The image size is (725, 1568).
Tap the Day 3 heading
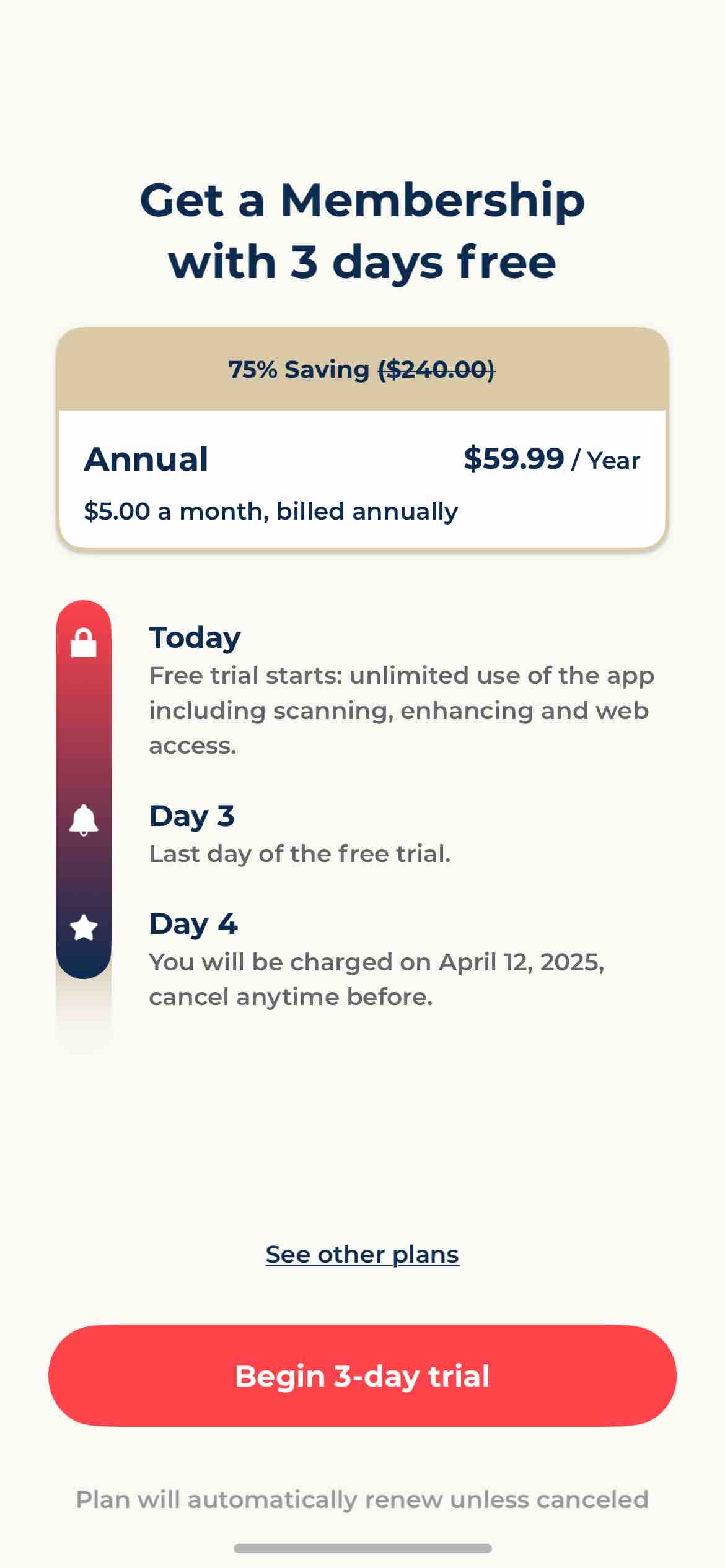192,816
